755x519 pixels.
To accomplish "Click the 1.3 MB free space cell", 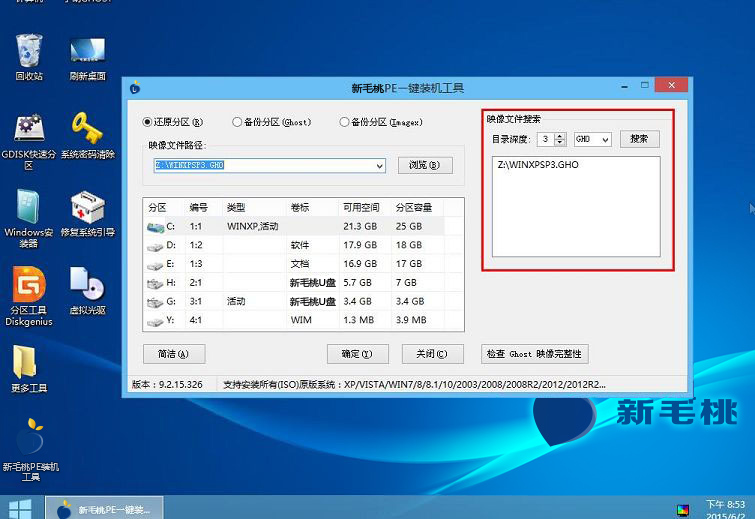I will click(x=358, y=320).
